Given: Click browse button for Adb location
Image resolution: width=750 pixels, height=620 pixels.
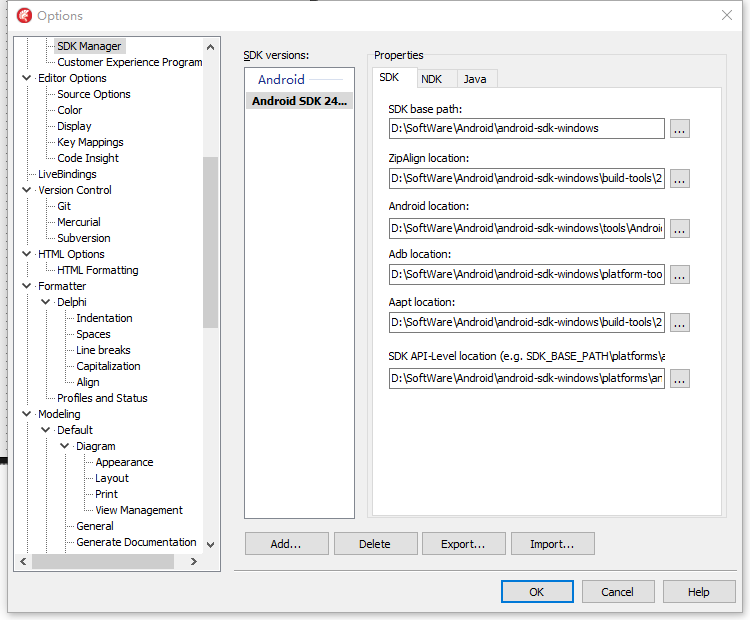Looking at the screenshot, I should coord(679,275).
